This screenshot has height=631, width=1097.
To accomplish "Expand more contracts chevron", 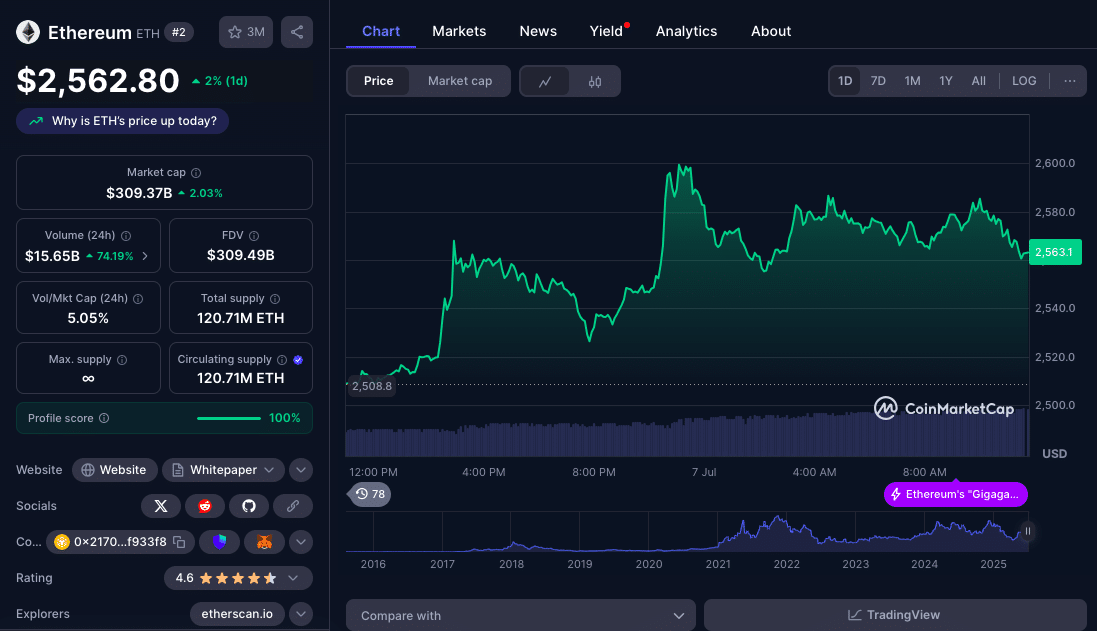I will (x=301, y=542).
